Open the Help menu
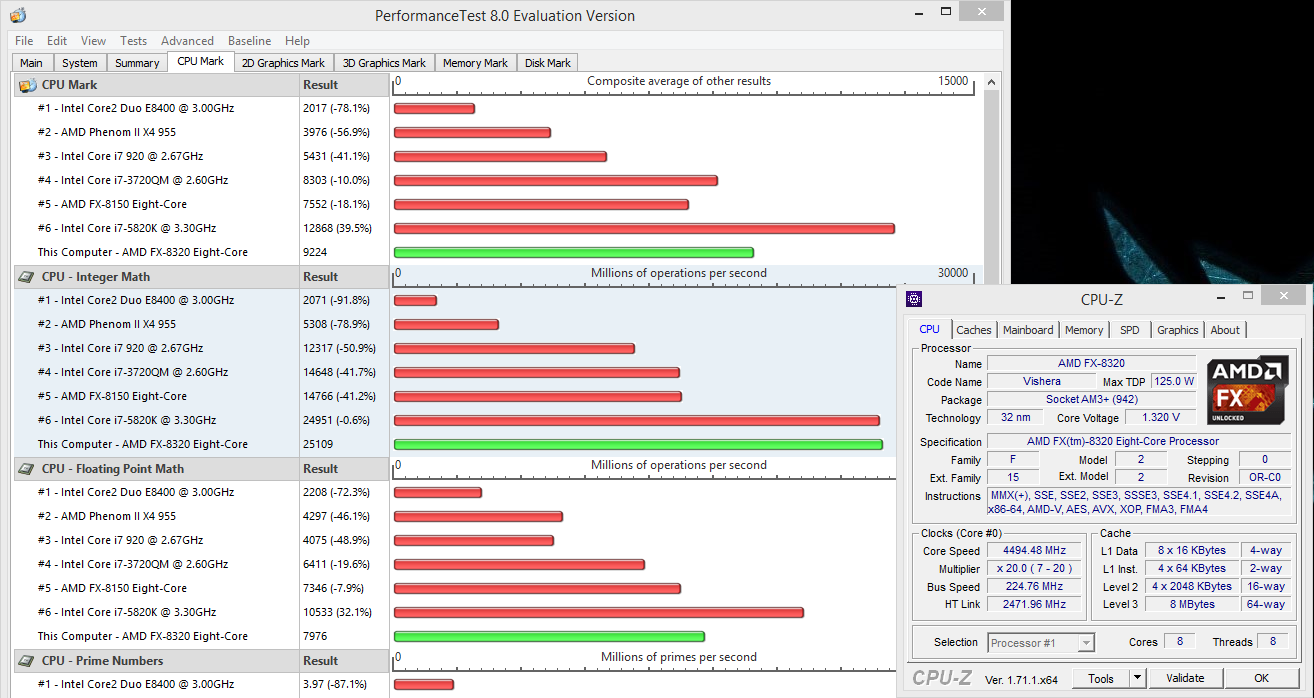The width and height of the screenshot is (1314, 698). [x=297, y=41]
